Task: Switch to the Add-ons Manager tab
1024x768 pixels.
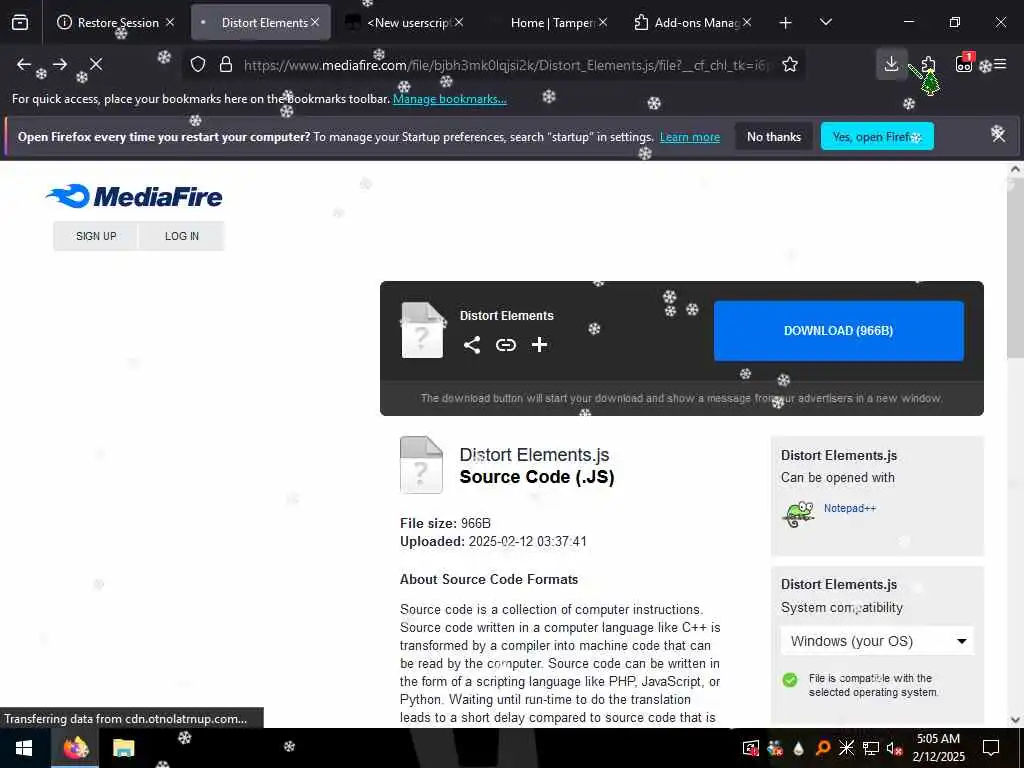Action: click(692, 22)
